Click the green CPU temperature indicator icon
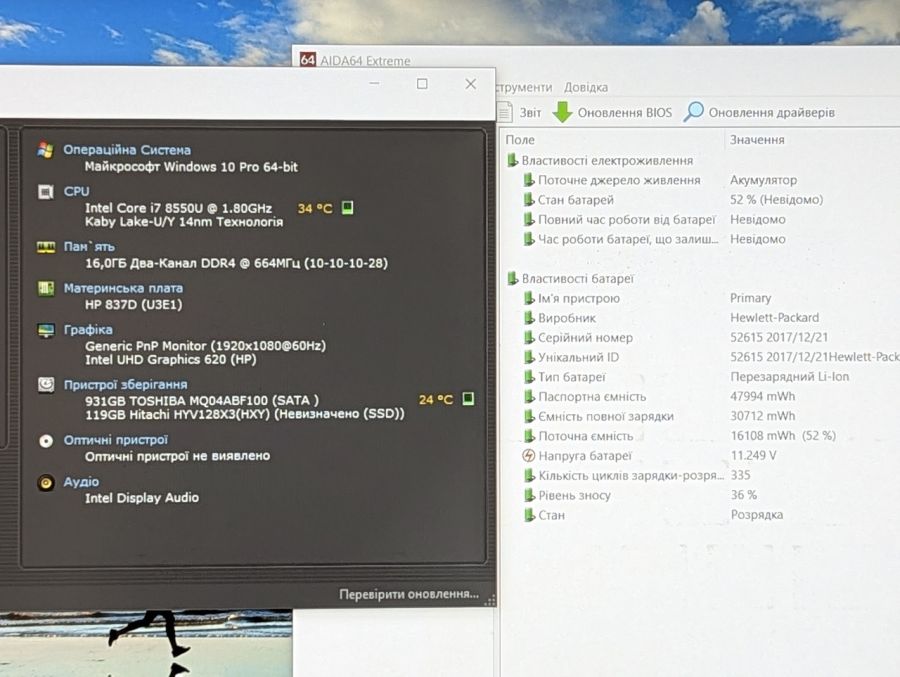 pos(347,207)
